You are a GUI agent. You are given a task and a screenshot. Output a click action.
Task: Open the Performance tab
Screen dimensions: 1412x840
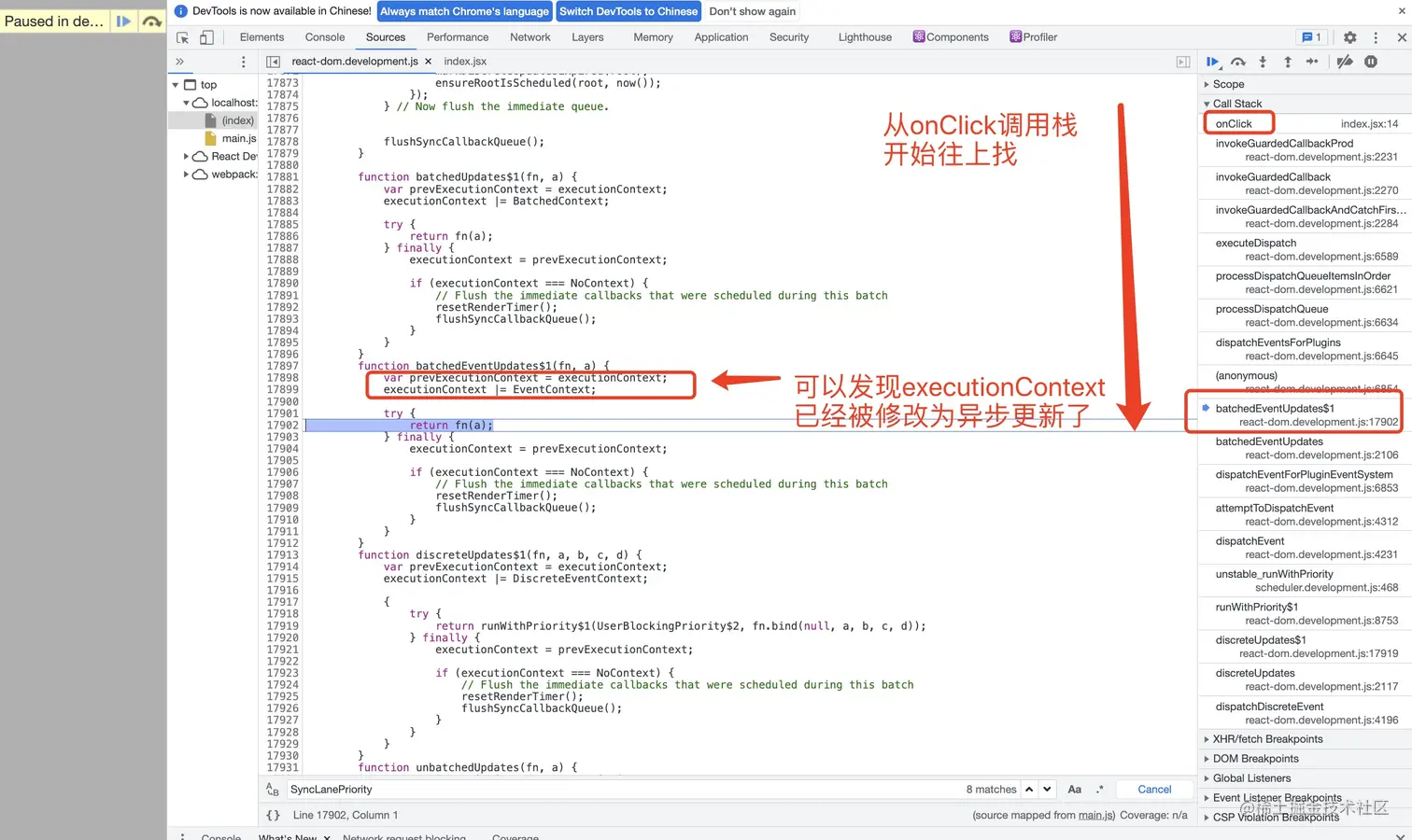458,37
